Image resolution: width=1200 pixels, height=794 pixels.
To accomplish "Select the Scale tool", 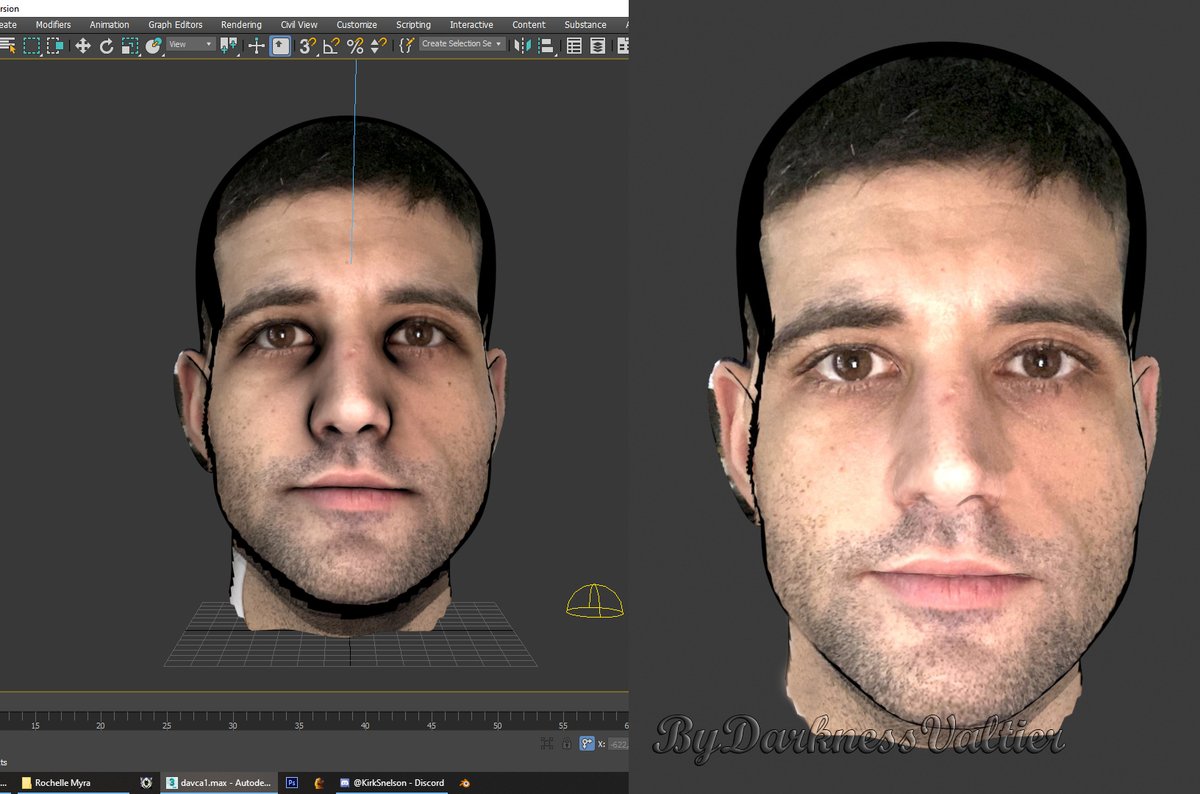I will coord(130,45).
